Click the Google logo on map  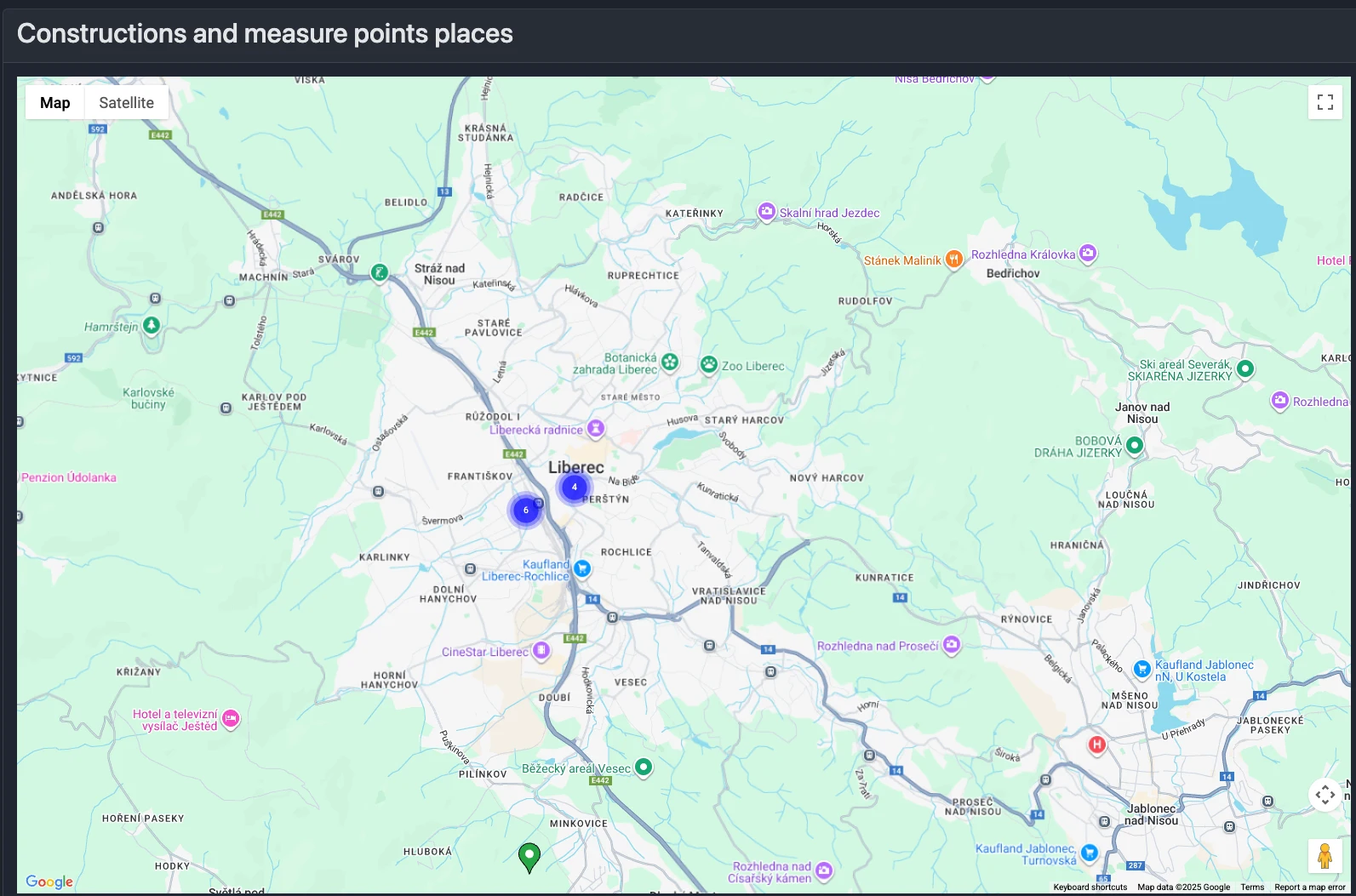click(x=49, y=882)
